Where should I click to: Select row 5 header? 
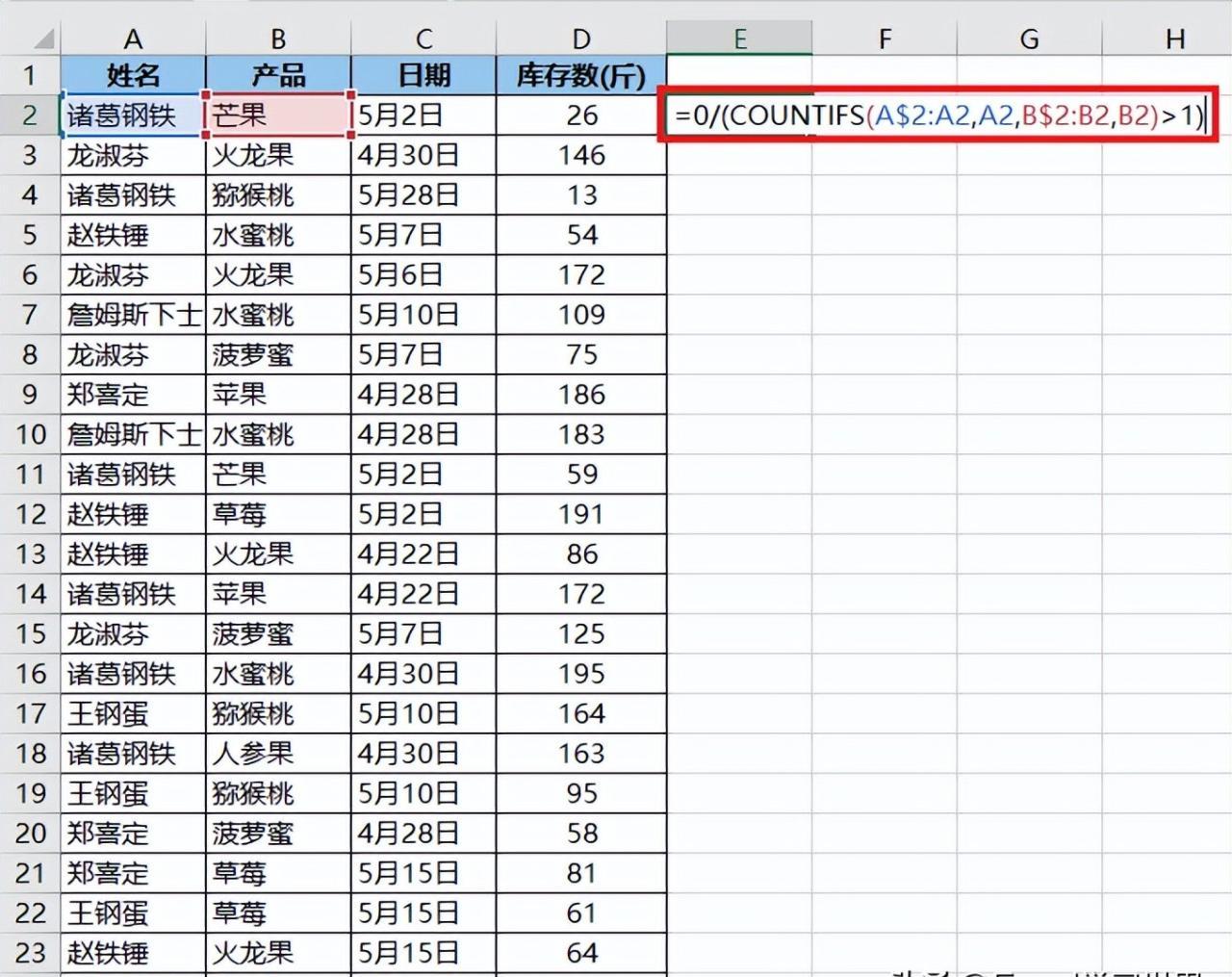point(30,235)
